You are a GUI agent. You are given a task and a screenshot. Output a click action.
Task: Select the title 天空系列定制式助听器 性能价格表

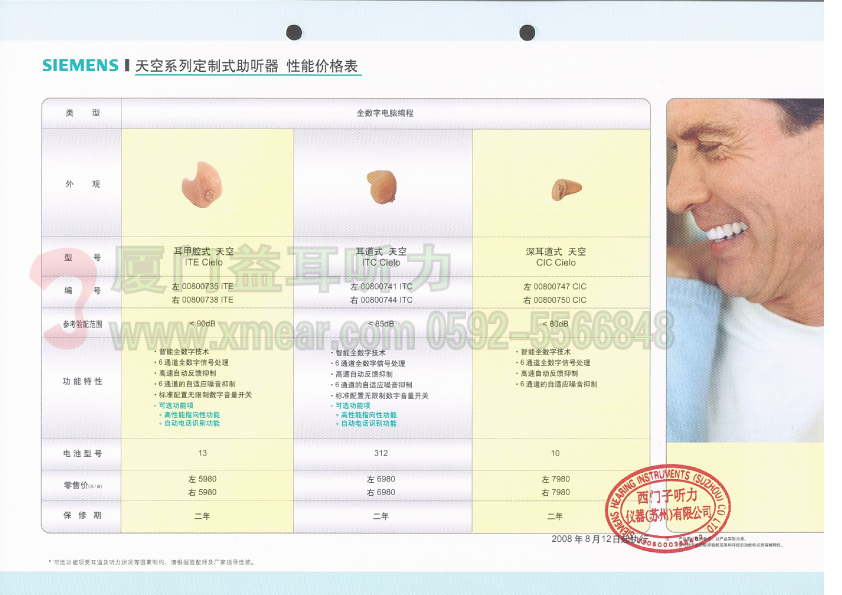[x=246, y=66]
